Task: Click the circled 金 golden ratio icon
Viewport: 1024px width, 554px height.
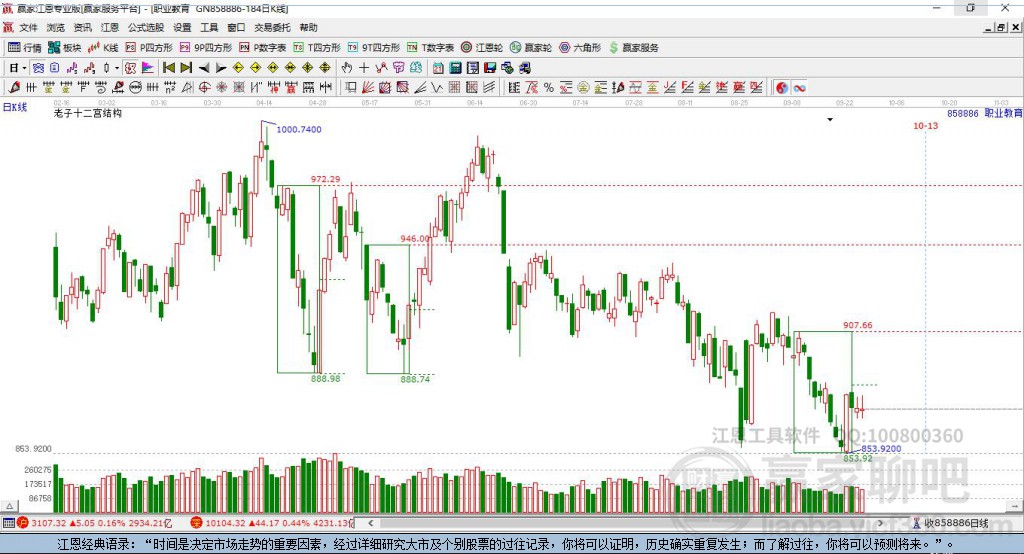Action: 583,87
